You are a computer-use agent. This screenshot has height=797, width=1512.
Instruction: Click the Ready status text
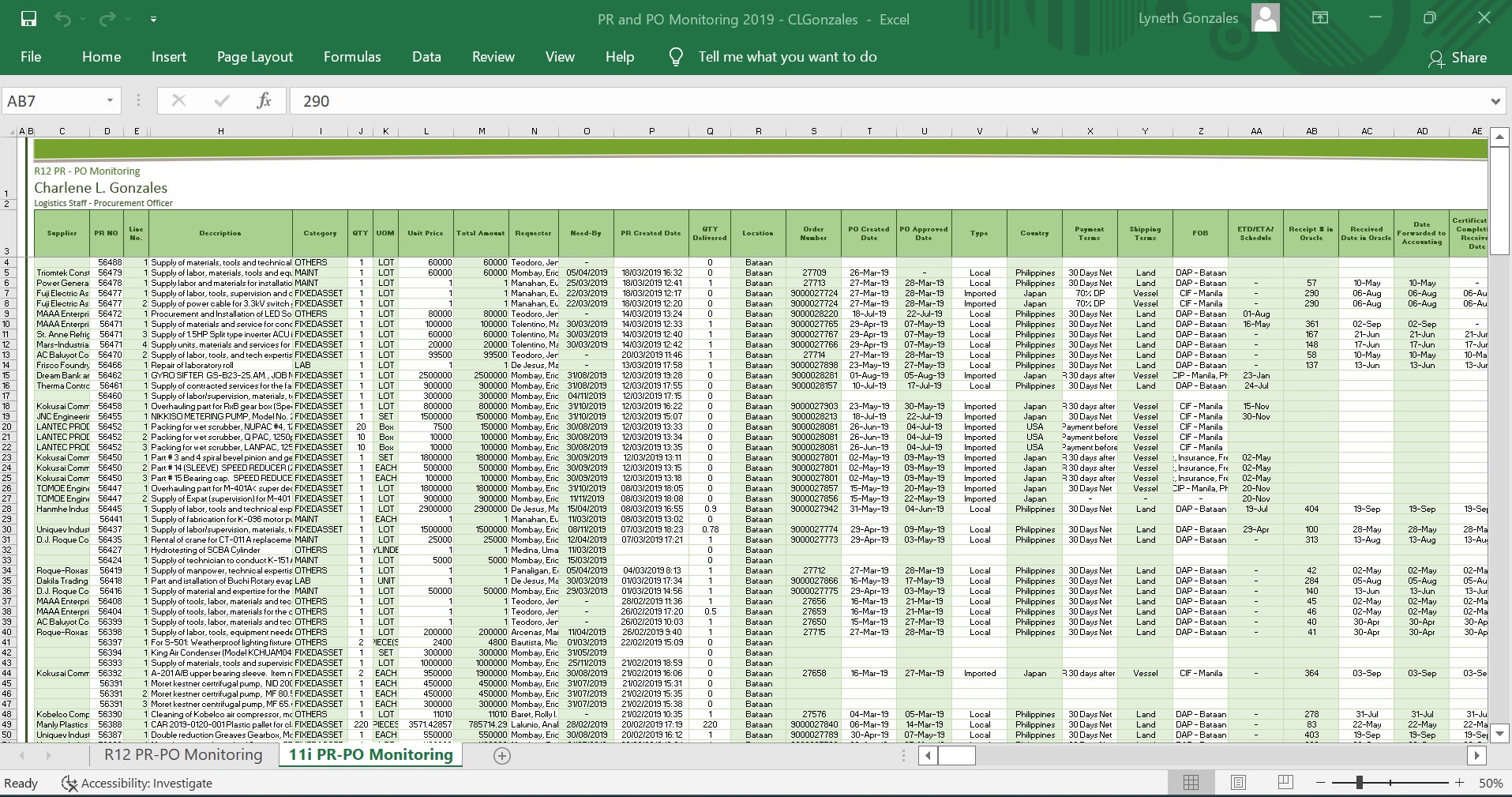21,783
